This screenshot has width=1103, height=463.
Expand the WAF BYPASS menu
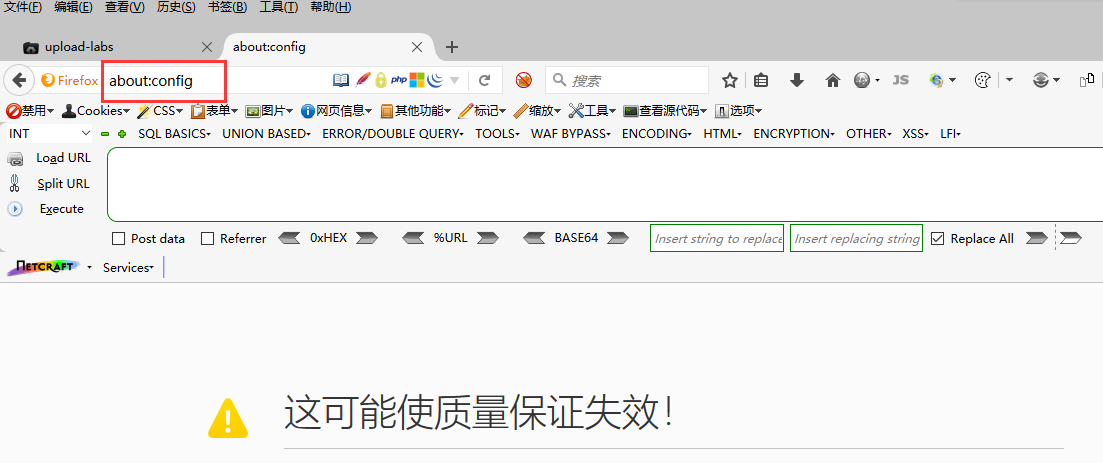[570, 134]
